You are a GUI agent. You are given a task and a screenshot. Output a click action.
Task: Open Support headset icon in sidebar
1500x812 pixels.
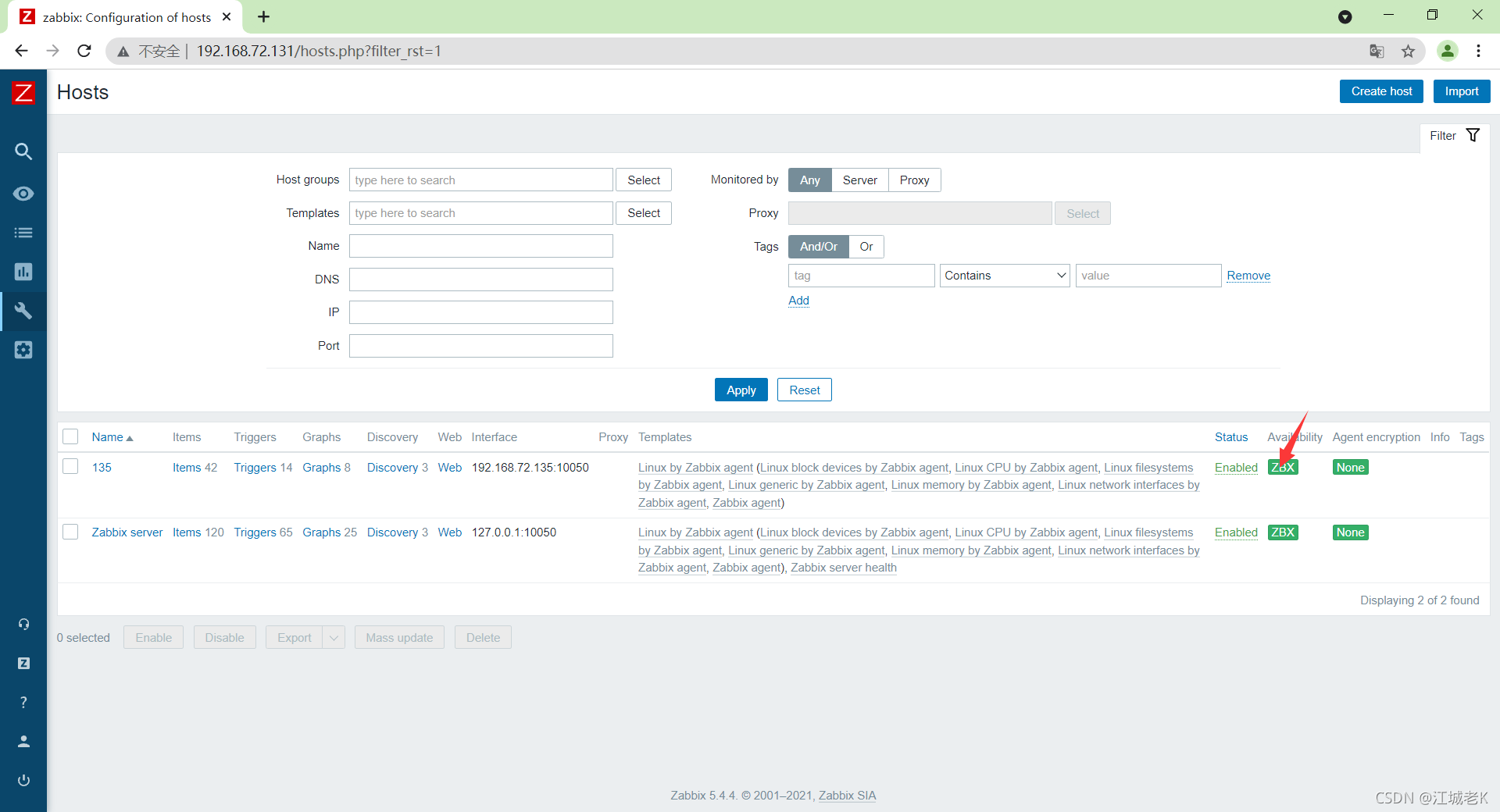(23, 624)
